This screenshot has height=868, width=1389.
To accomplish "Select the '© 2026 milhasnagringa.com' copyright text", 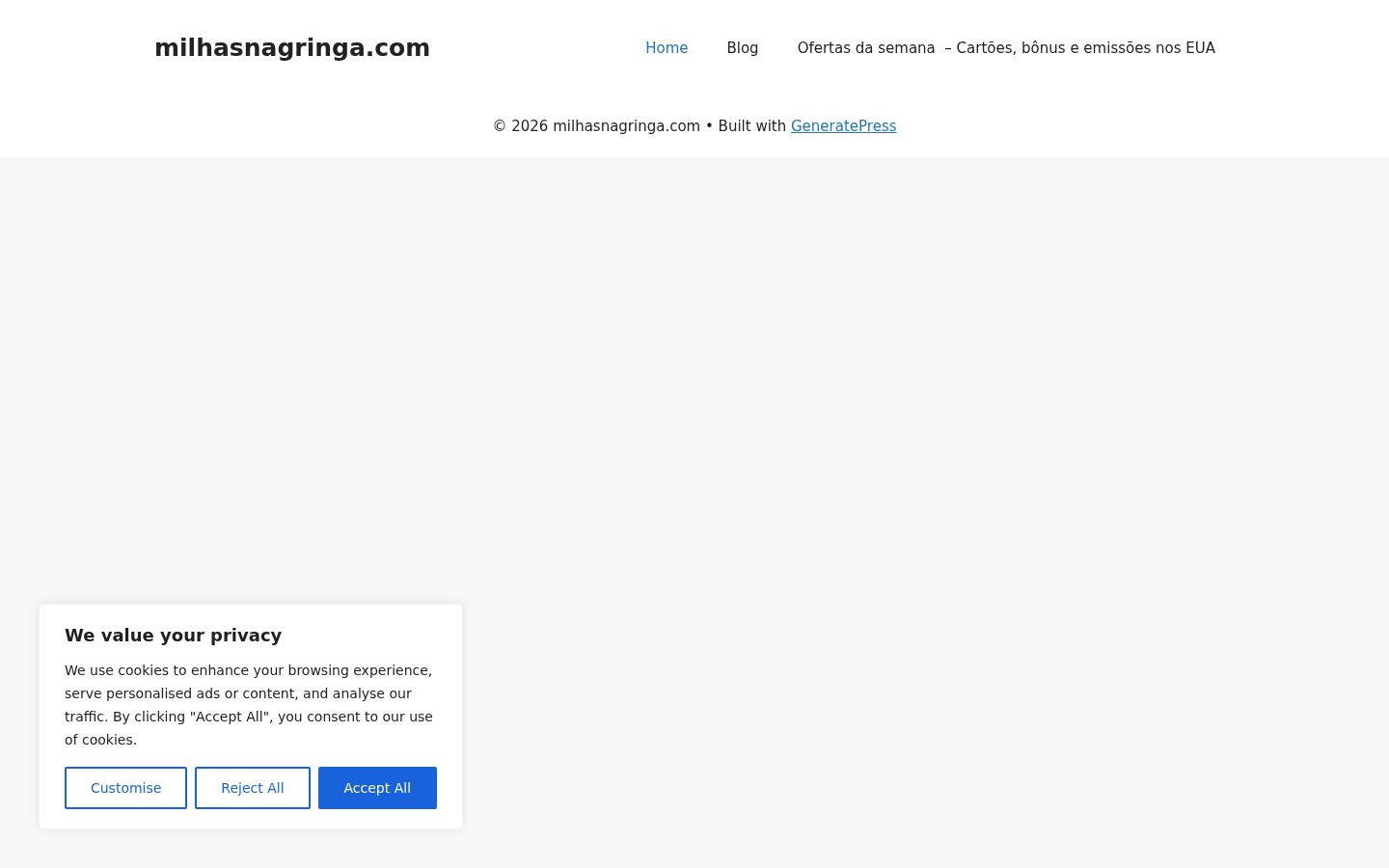I will click(596, 126).
